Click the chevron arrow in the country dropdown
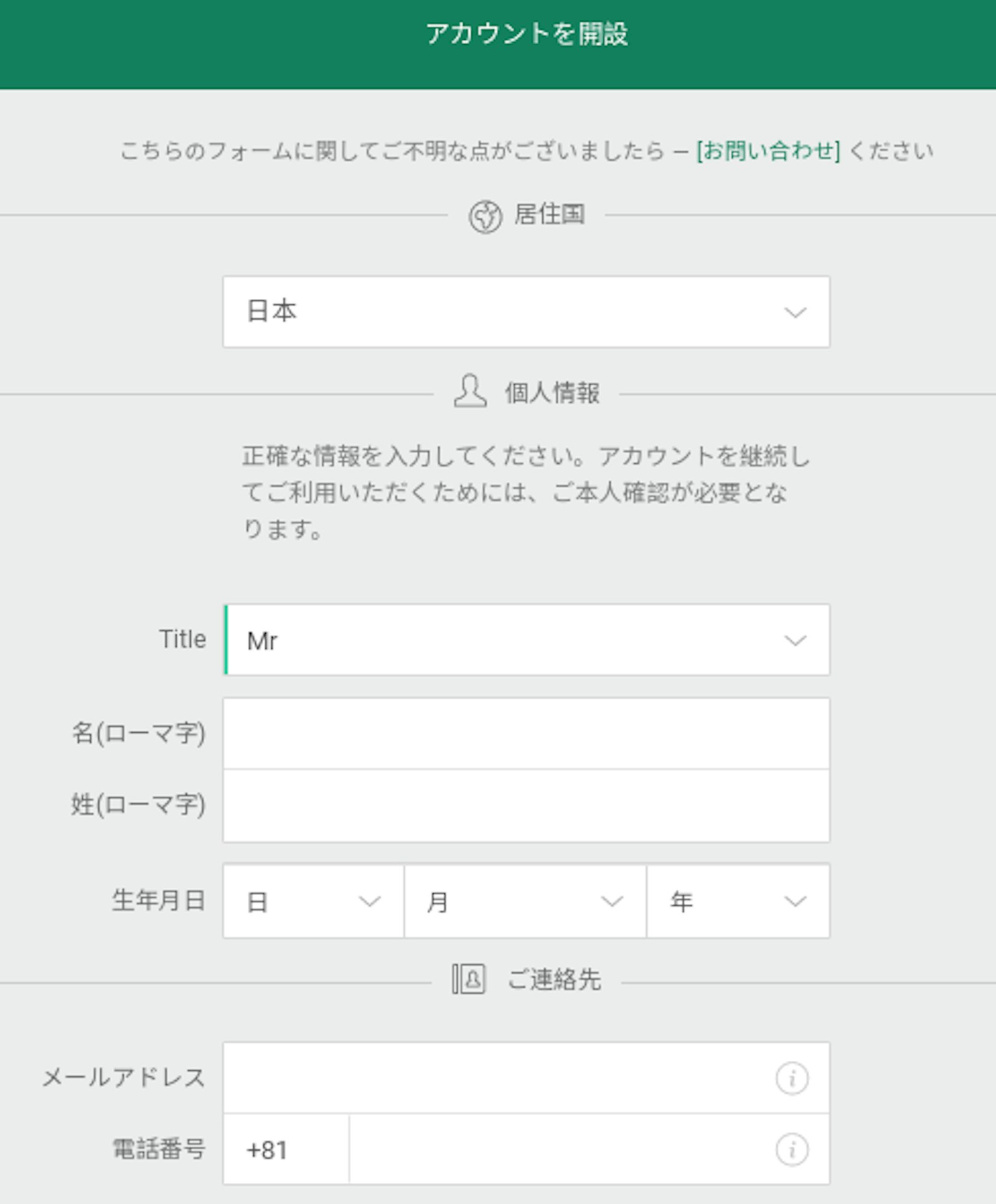 pyautogui.click(x=795, y=312)
